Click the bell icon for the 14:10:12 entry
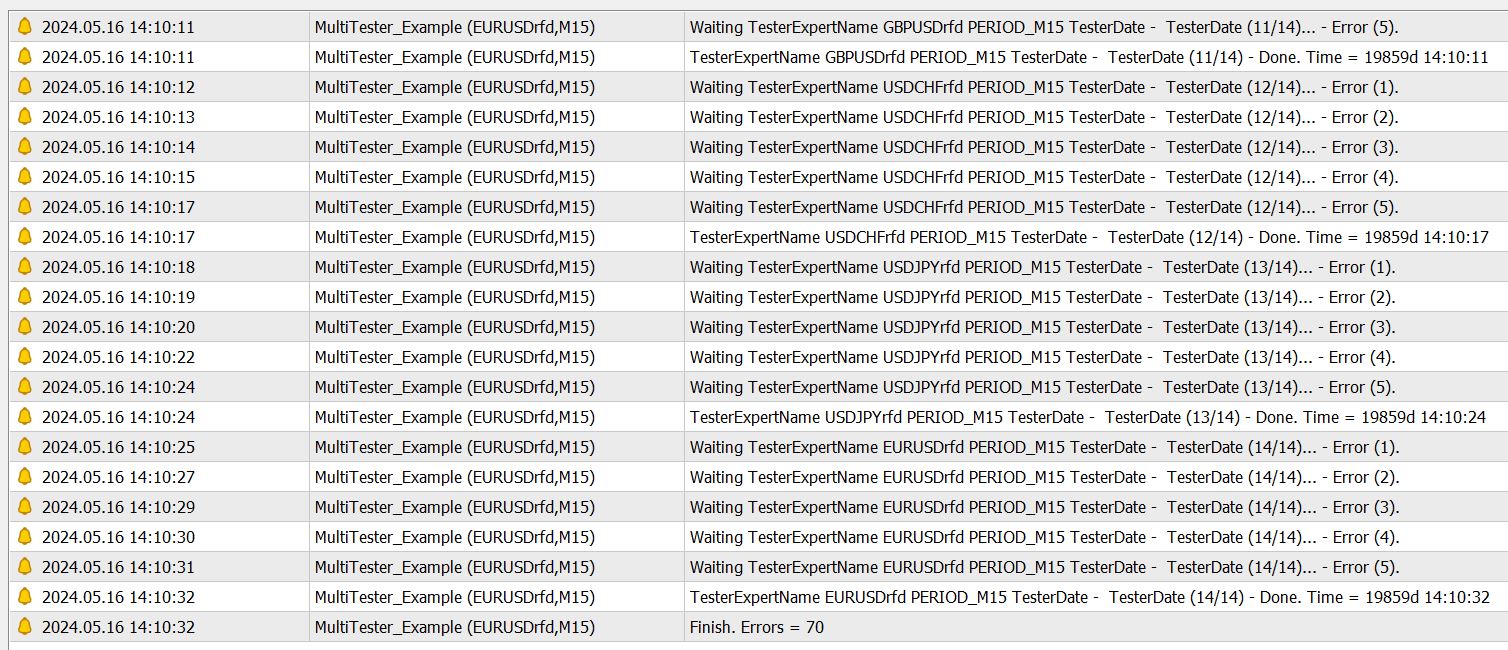Image resolution: width=1508 pixels, height=650 pixels. coord(25,87)
